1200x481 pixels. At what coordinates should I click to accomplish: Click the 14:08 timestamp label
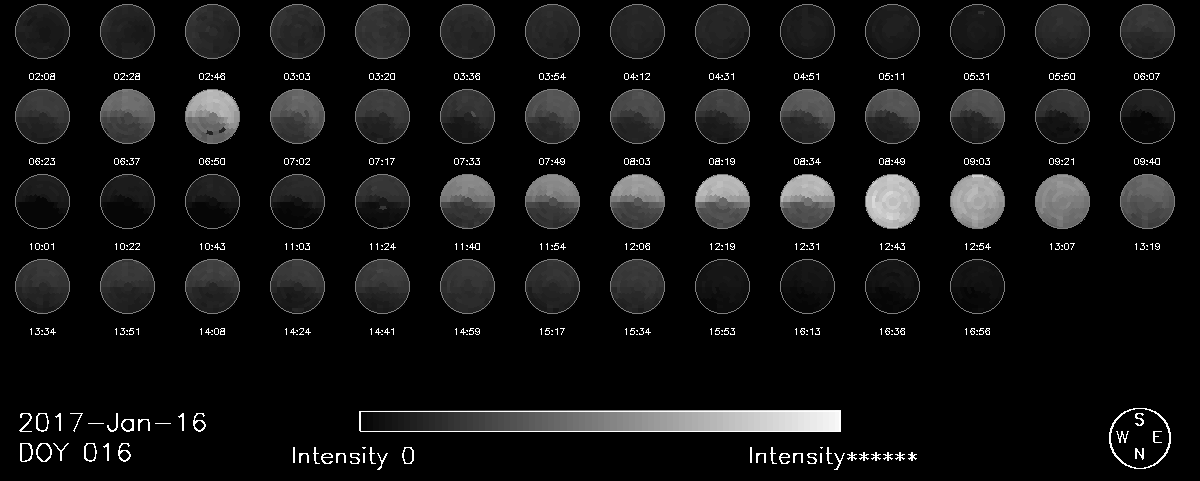pyautogui.click(x=212, y=332)
